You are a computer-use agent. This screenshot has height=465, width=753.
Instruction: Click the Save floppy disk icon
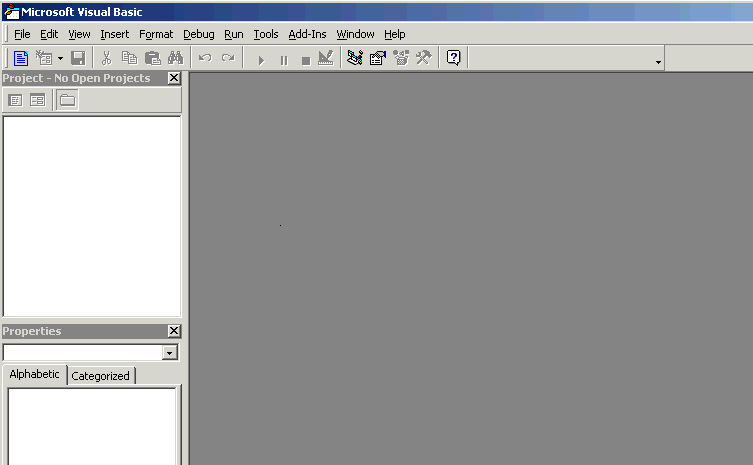[78, 58]
